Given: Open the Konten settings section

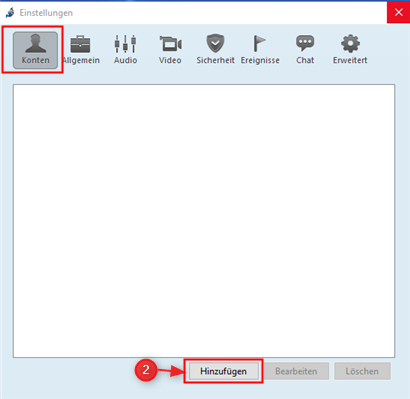Looking at the screenshot, I should pos(35,50).
